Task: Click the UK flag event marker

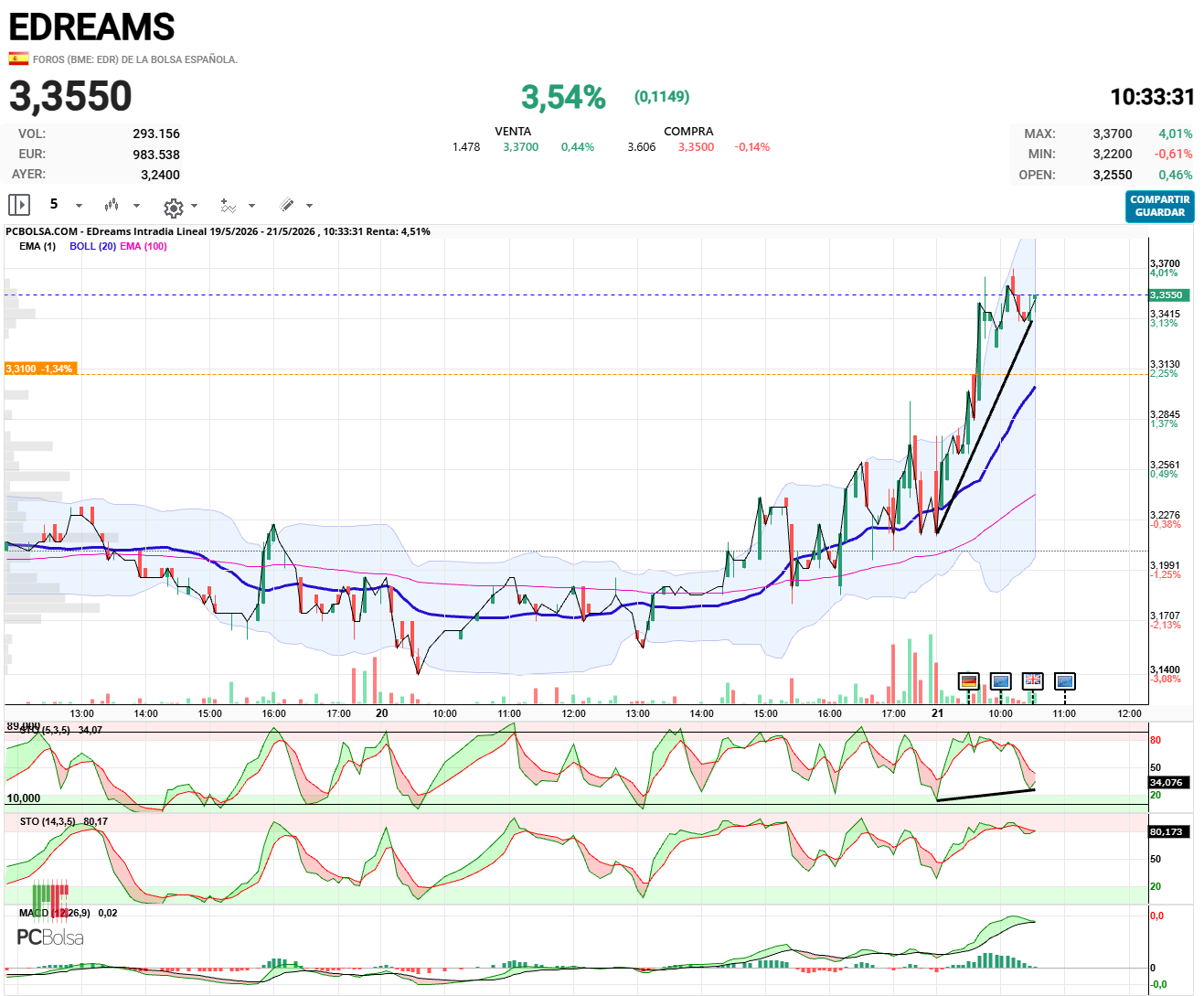Action: (x=1032, y=680)
